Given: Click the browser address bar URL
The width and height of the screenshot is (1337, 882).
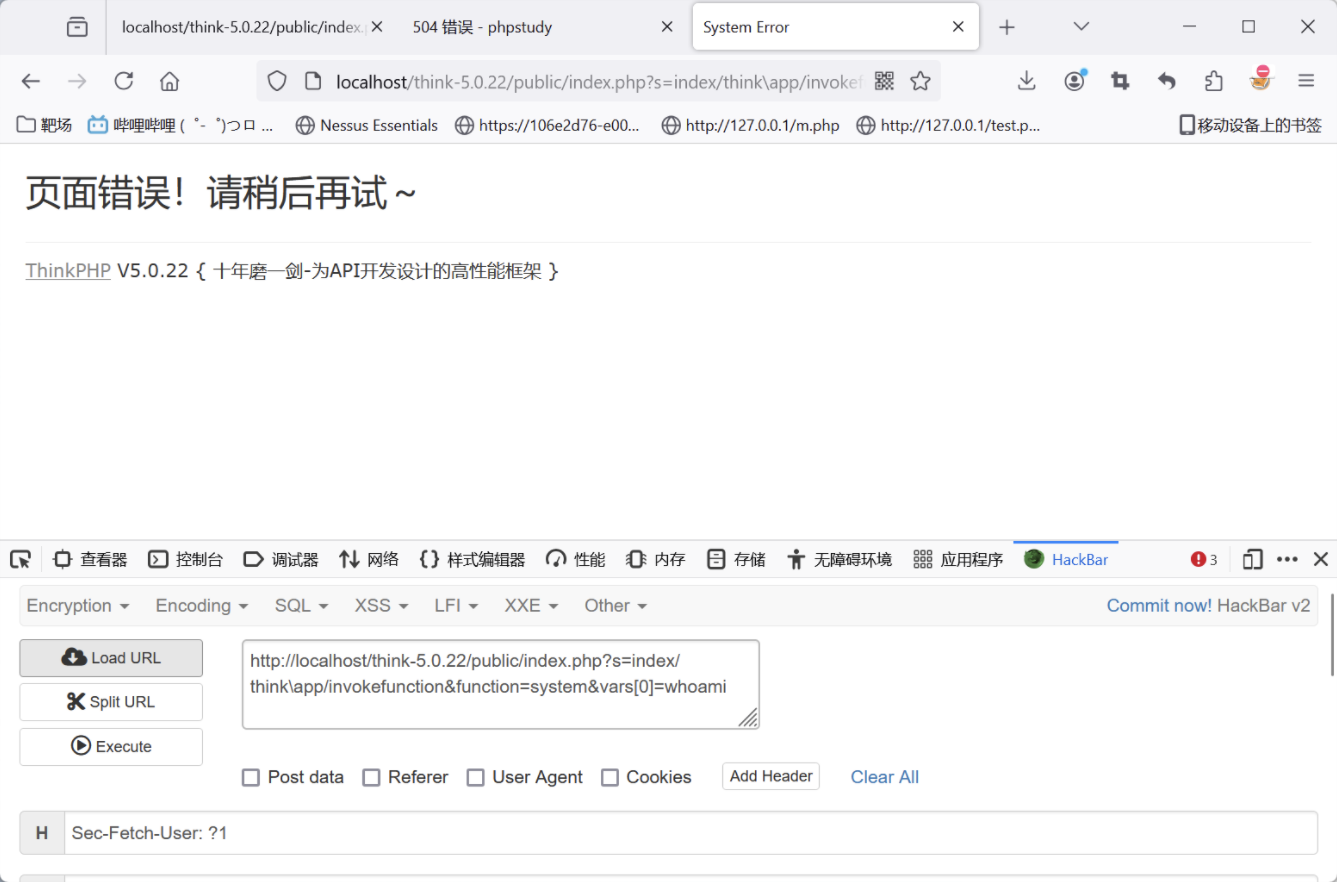Looking at the screenshot, I should [599, 82].
